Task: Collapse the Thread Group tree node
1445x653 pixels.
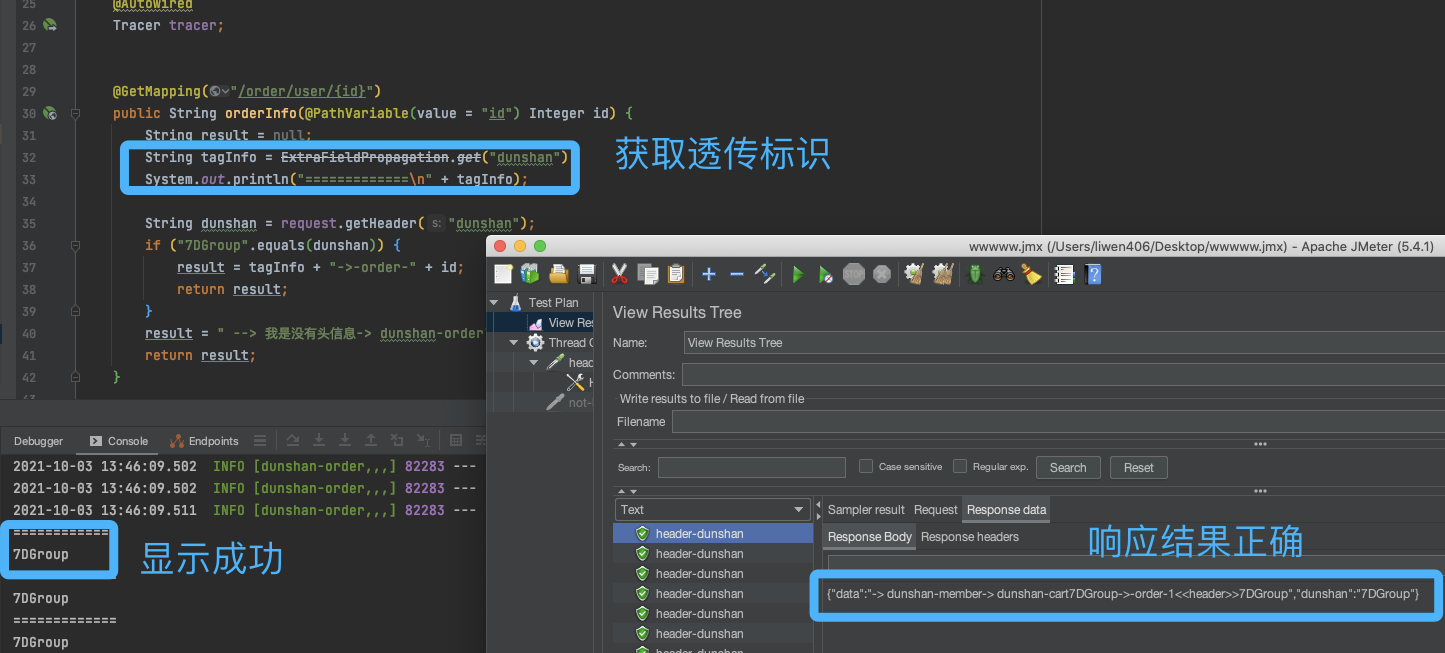Action: [514, 342]
